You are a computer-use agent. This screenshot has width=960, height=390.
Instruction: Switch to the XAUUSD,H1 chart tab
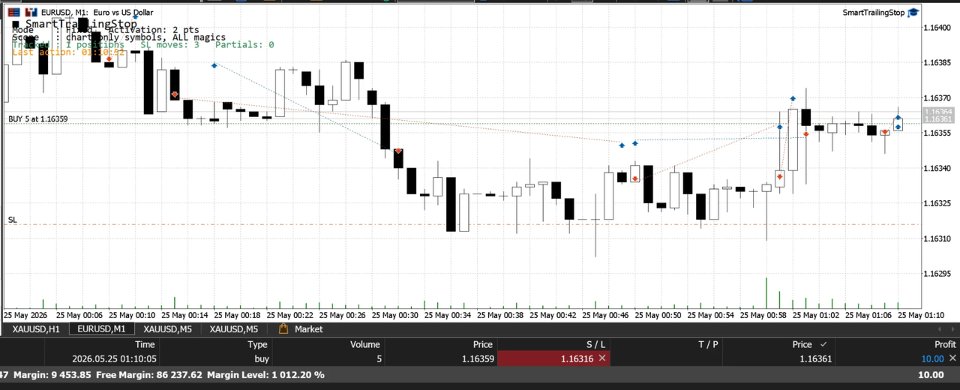point(37,329)
